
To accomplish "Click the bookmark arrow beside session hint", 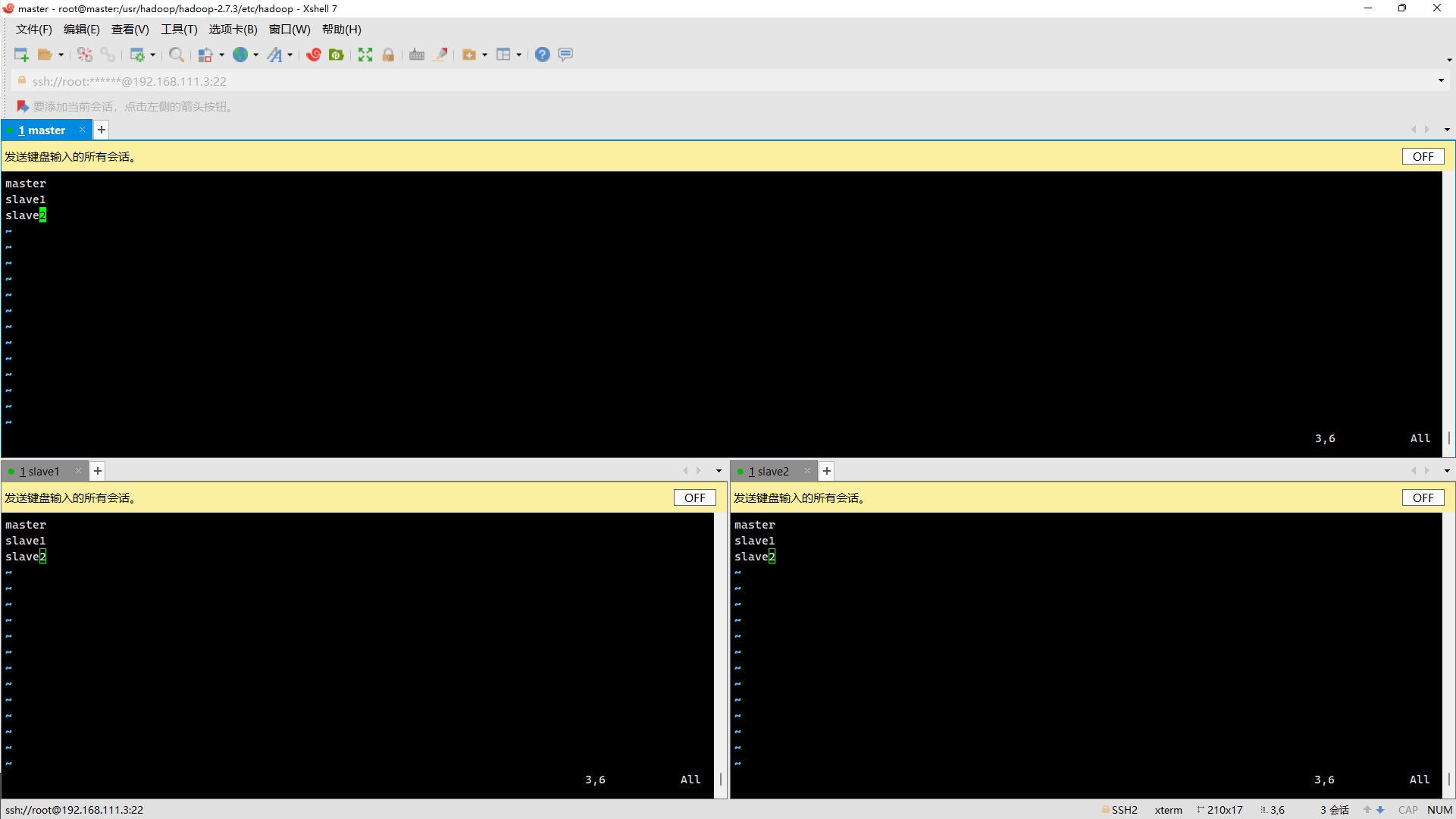I will [x=22, y=106].
